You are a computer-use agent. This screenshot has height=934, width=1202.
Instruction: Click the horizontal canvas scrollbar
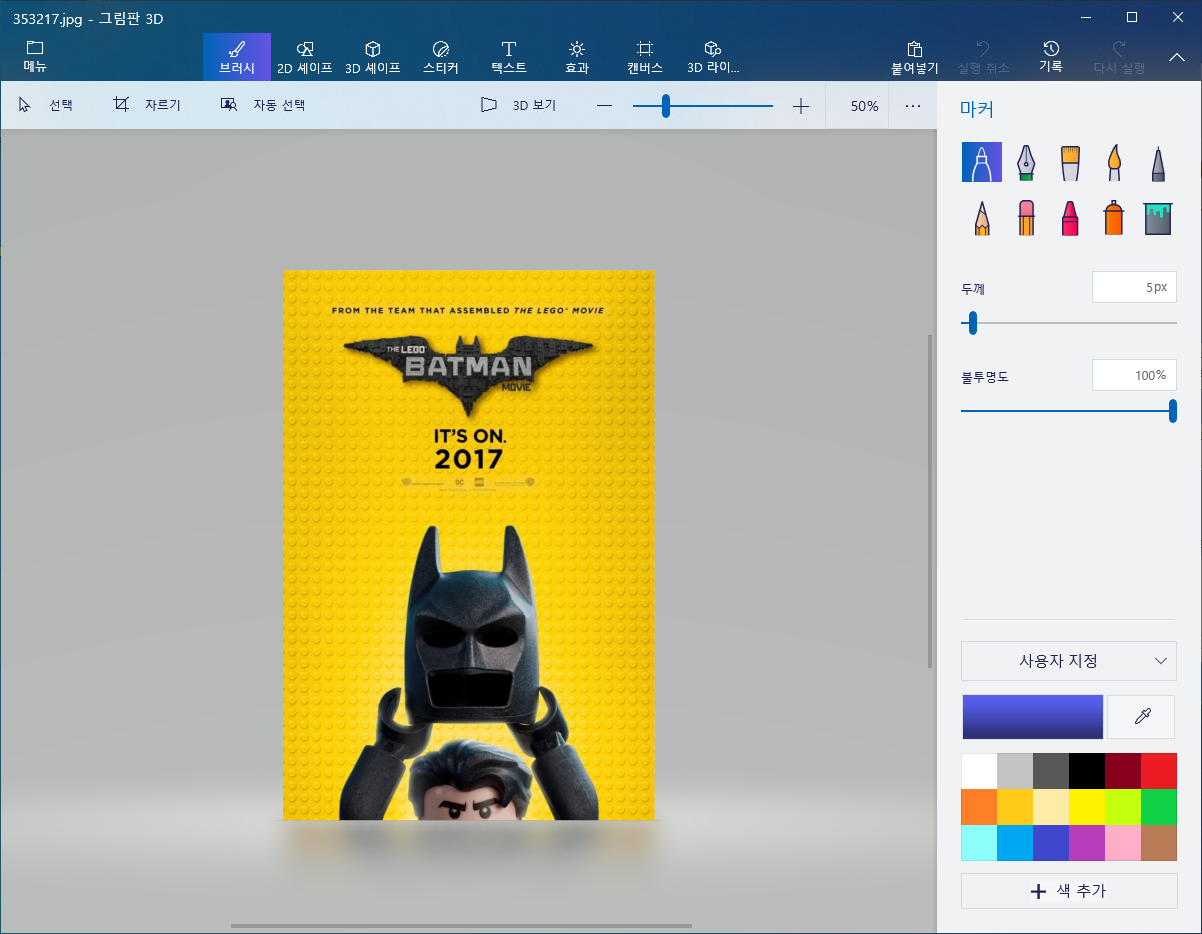pos(459,926)
